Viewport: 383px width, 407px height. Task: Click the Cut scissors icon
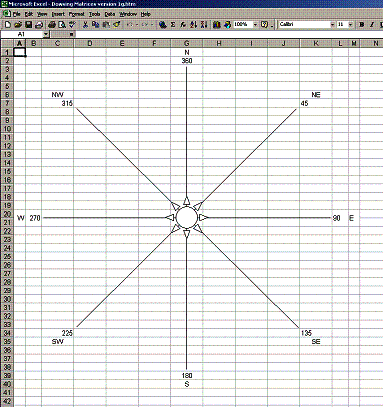pos(85,24)
